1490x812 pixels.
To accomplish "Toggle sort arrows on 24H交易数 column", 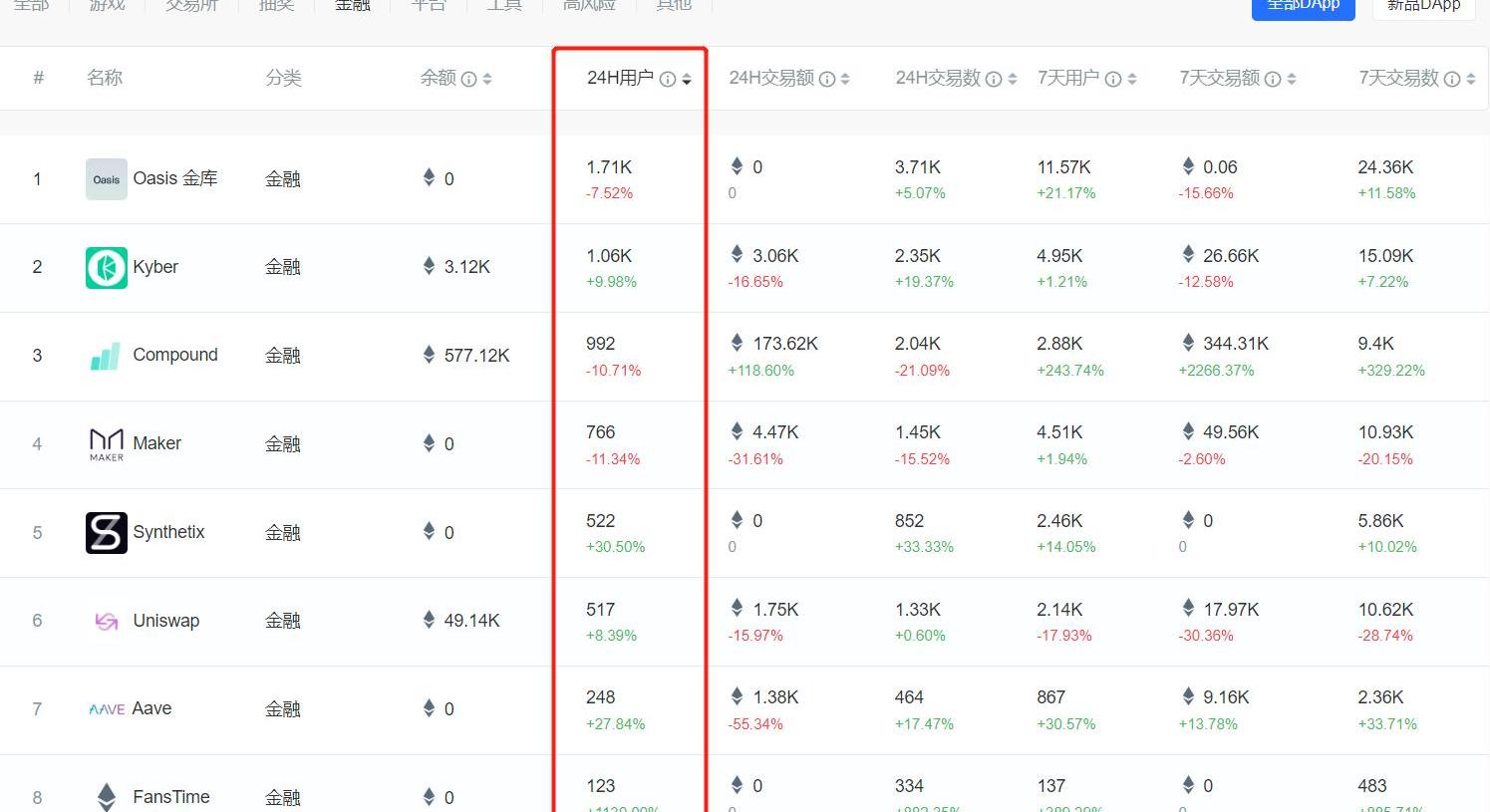I will [1013, 79].
